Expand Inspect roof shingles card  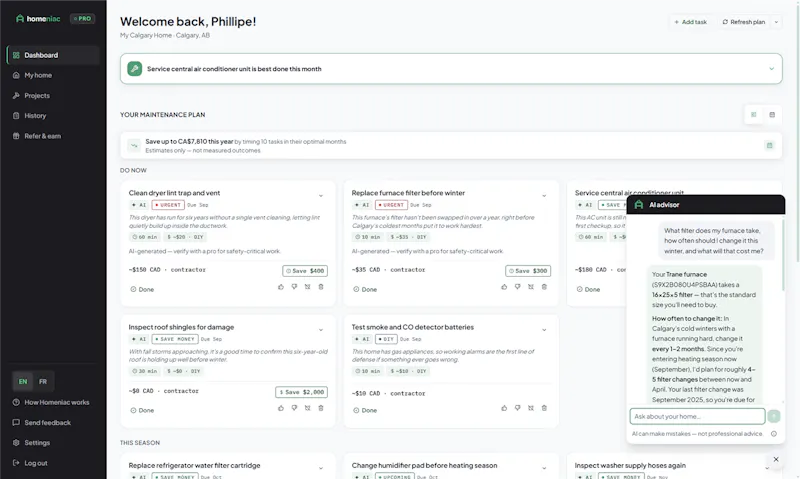(321, 330)
